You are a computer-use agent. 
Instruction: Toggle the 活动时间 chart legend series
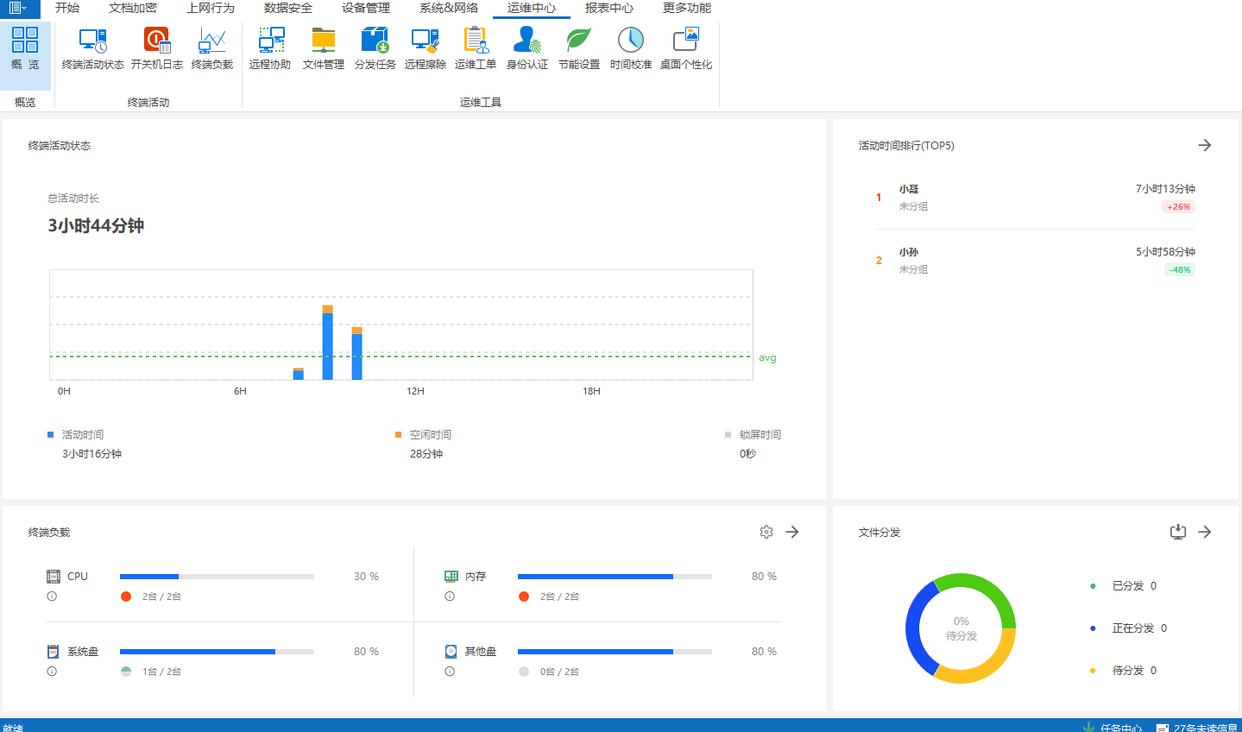[82, 435]
